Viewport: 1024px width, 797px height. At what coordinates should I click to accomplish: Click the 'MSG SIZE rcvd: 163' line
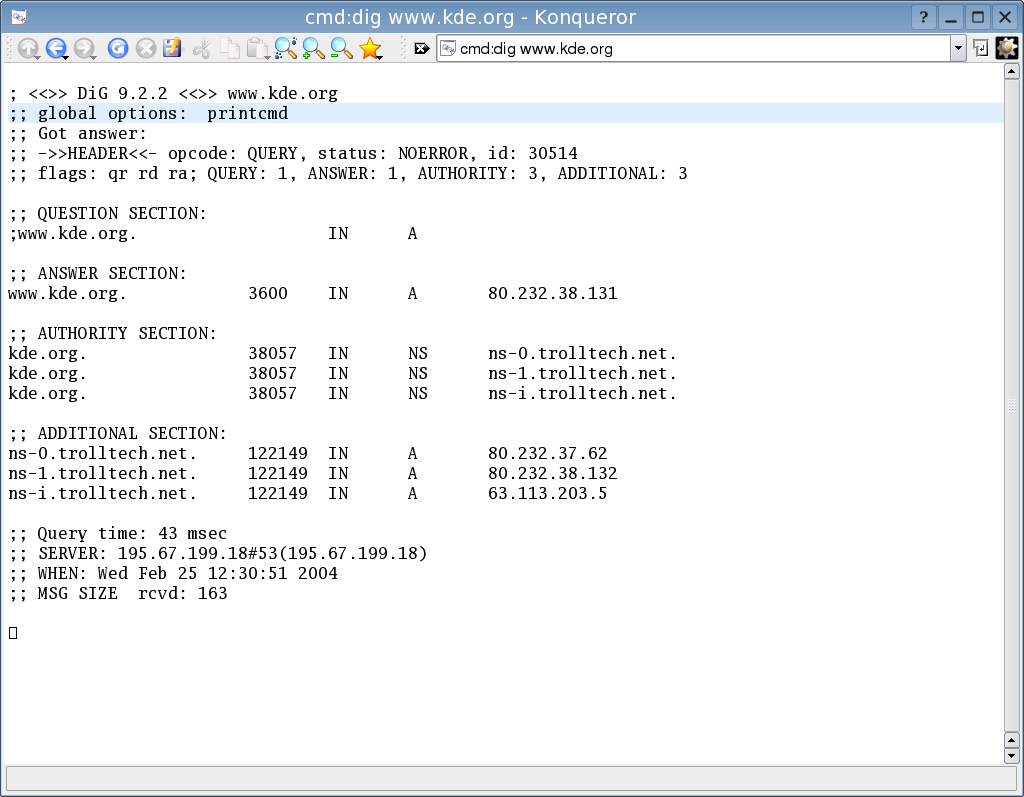click(x=118, y=594)
